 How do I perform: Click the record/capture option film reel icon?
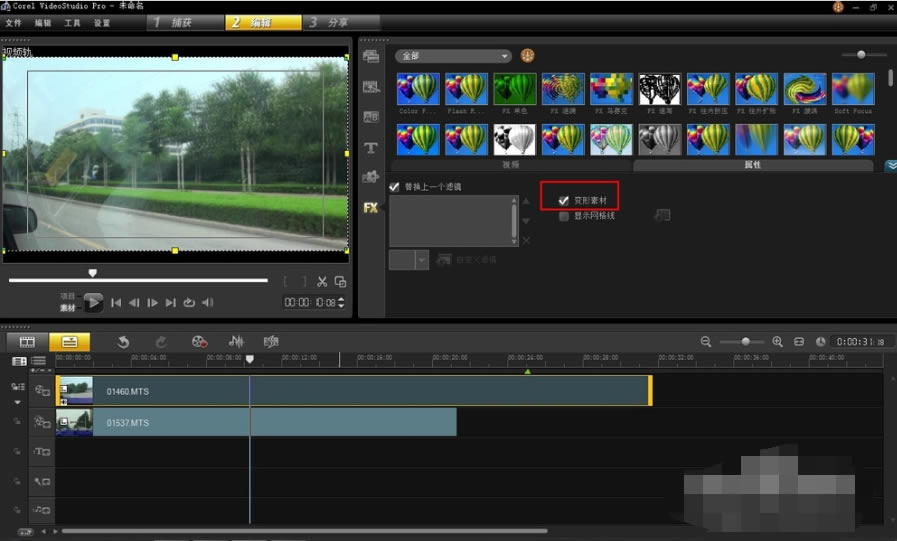tap(199, 342)
